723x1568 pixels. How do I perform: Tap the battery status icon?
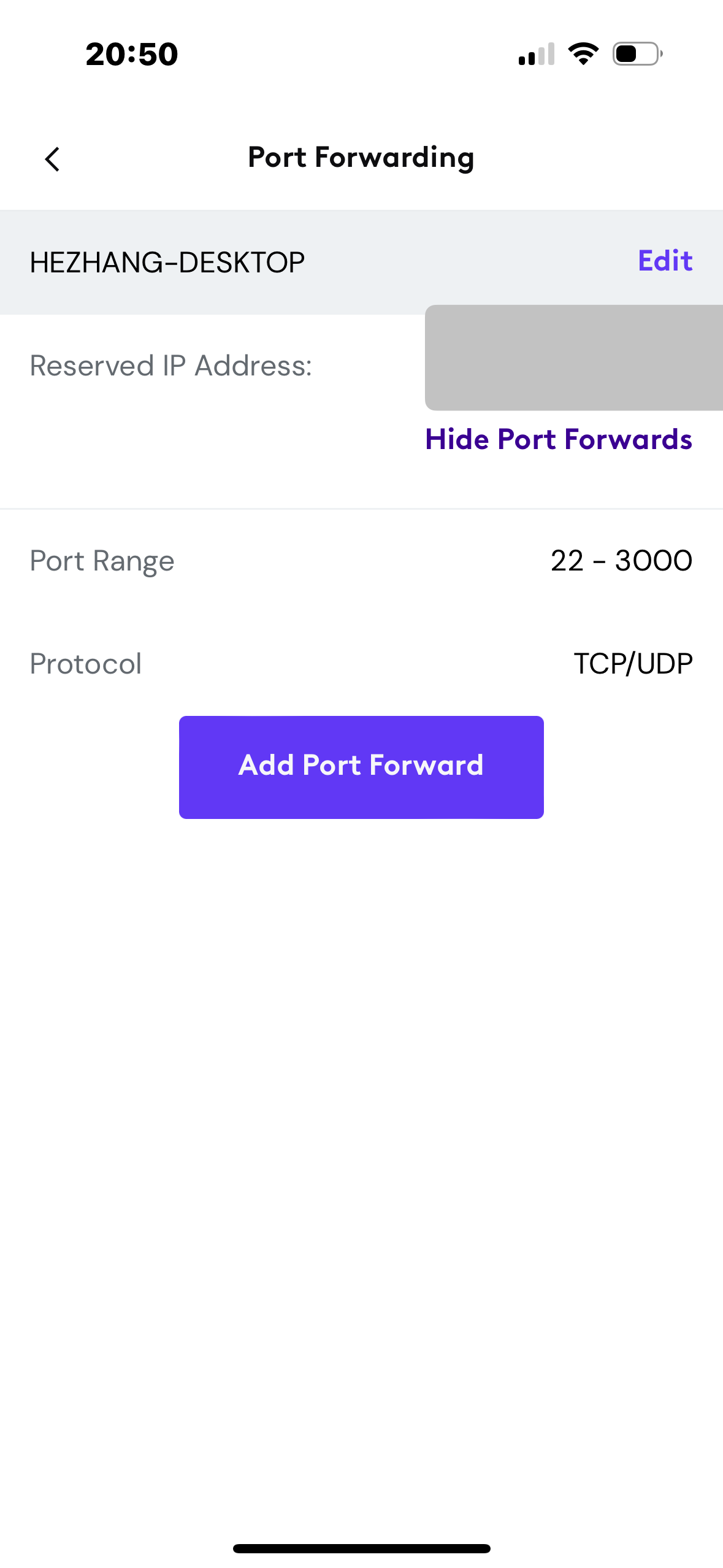(635, 54)
